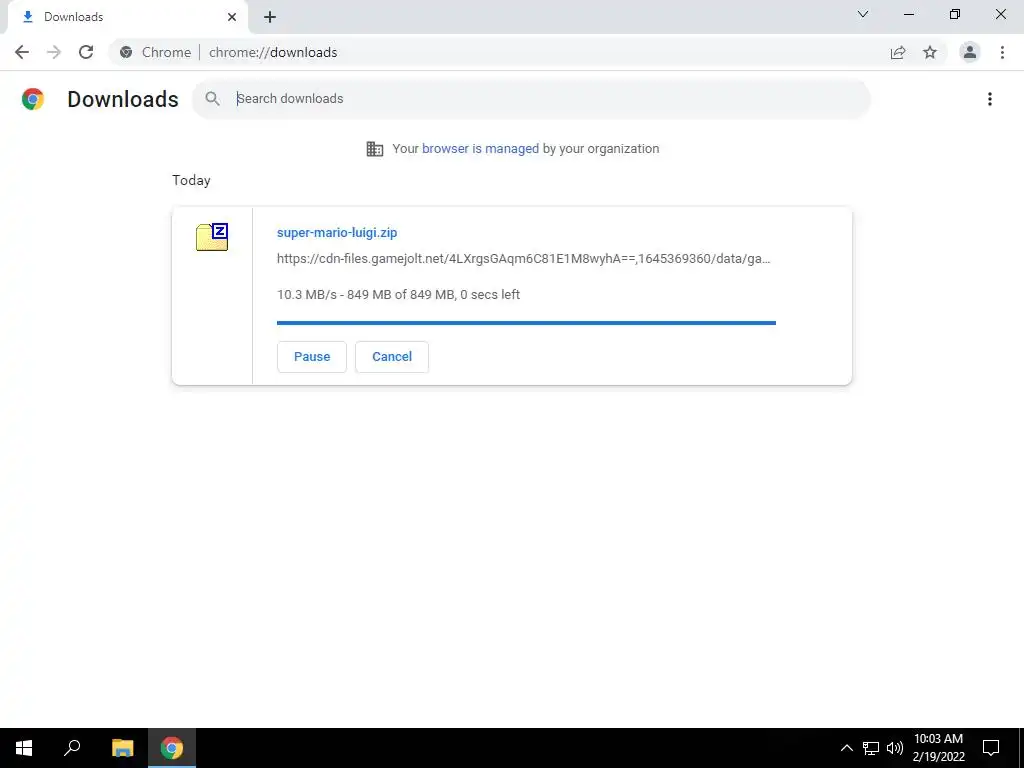Open the Chrome site info icon in address bar
The image size is (1024, 768).
[x=126, y=52]
